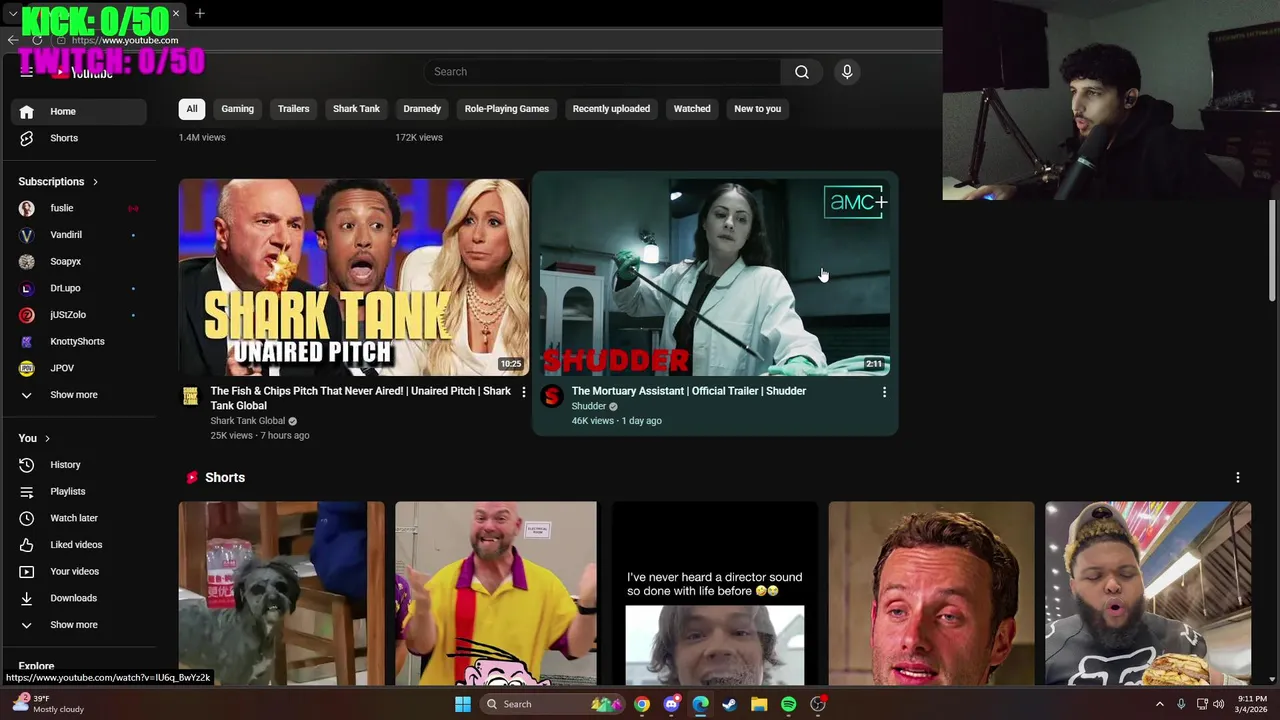Open the dog Short thumbnail

[281, 594]
